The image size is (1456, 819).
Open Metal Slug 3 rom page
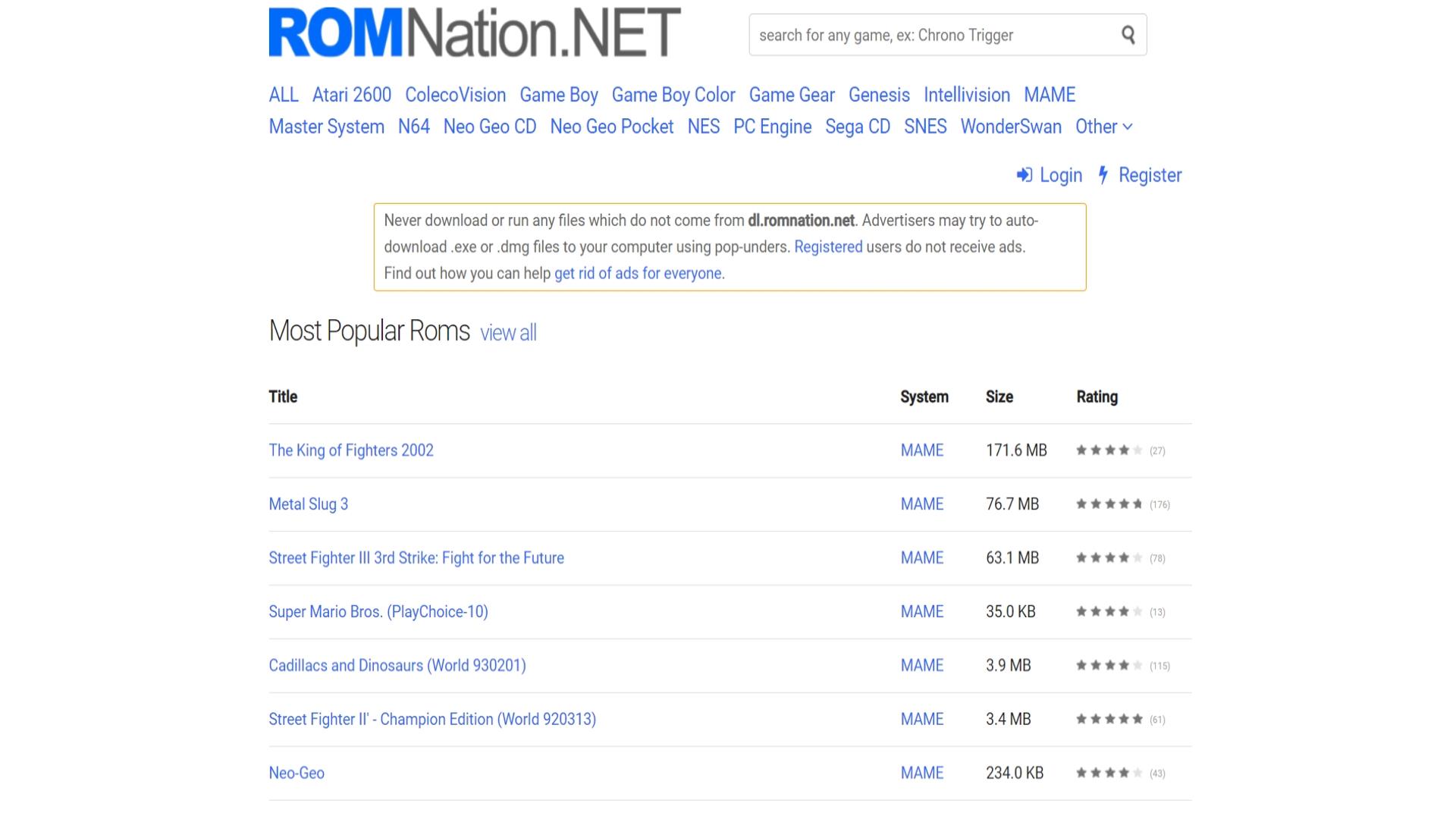tap(308, 504)
